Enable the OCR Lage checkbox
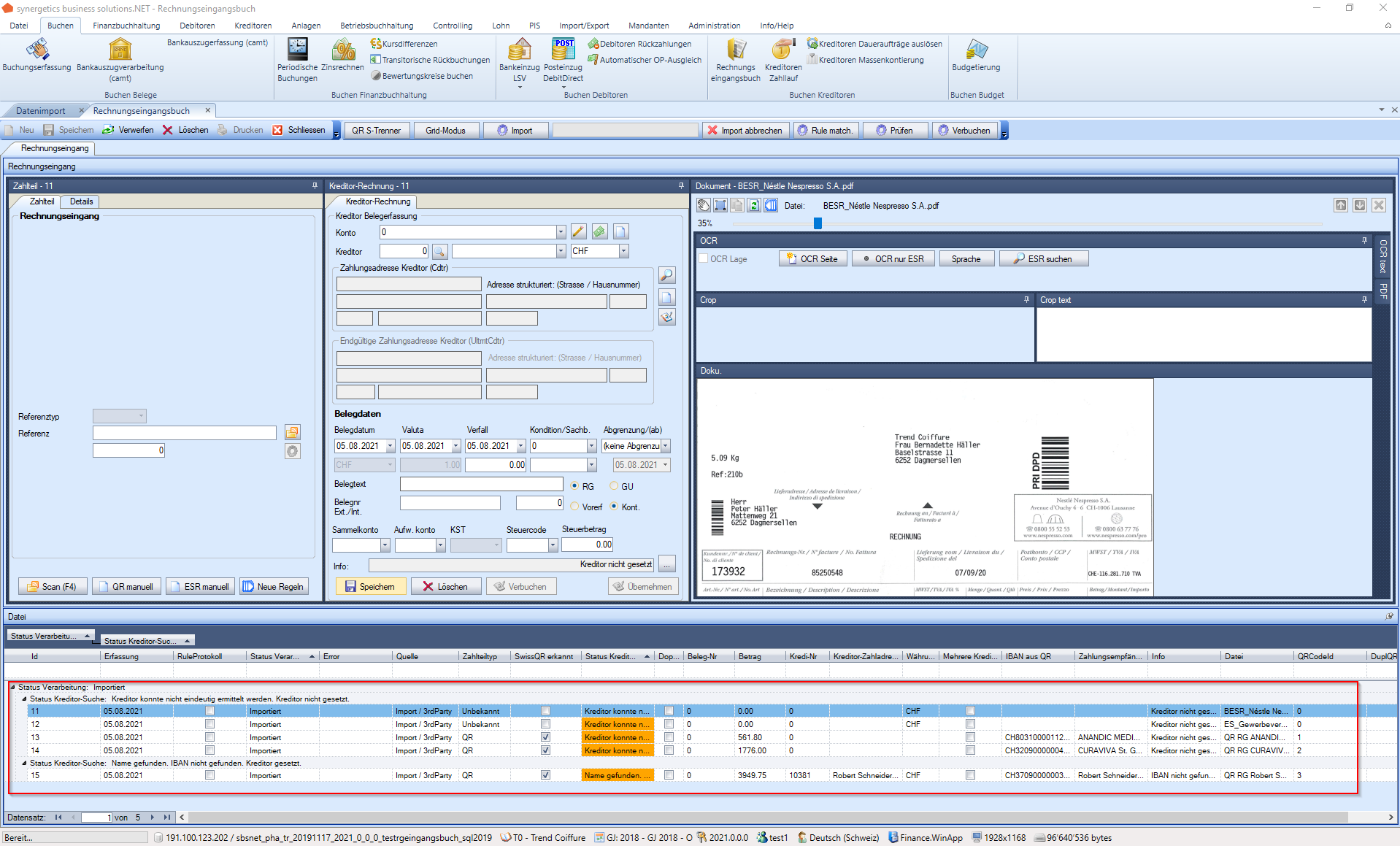The height and width of the screenshot is (846, 1400). [x=704, y=259]
